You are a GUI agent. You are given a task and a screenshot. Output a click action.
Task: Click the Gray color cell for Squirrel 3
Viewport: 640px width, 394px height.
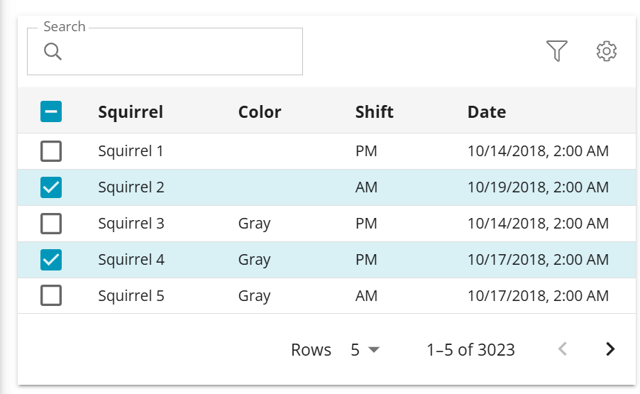(254, 224)
